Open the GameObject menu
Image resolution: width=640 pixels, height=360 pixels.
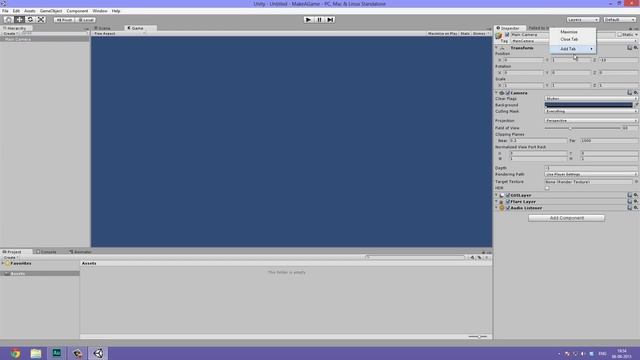tap(51, 11)
